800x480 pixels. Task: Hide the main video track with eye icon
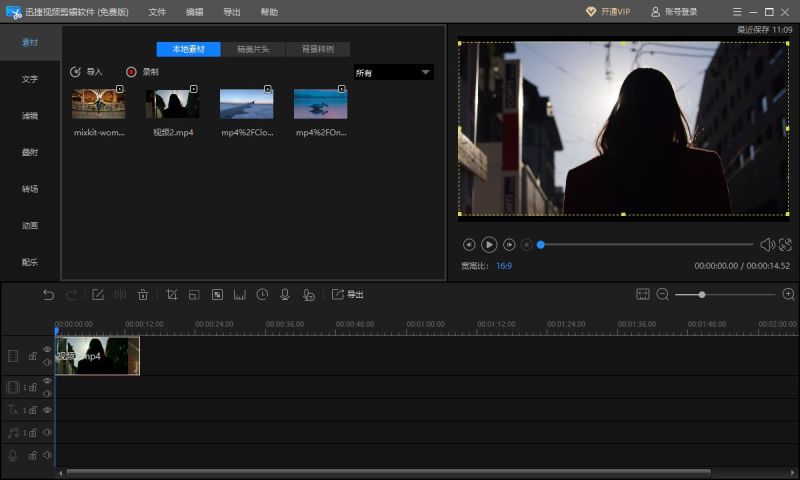(47, 349)
